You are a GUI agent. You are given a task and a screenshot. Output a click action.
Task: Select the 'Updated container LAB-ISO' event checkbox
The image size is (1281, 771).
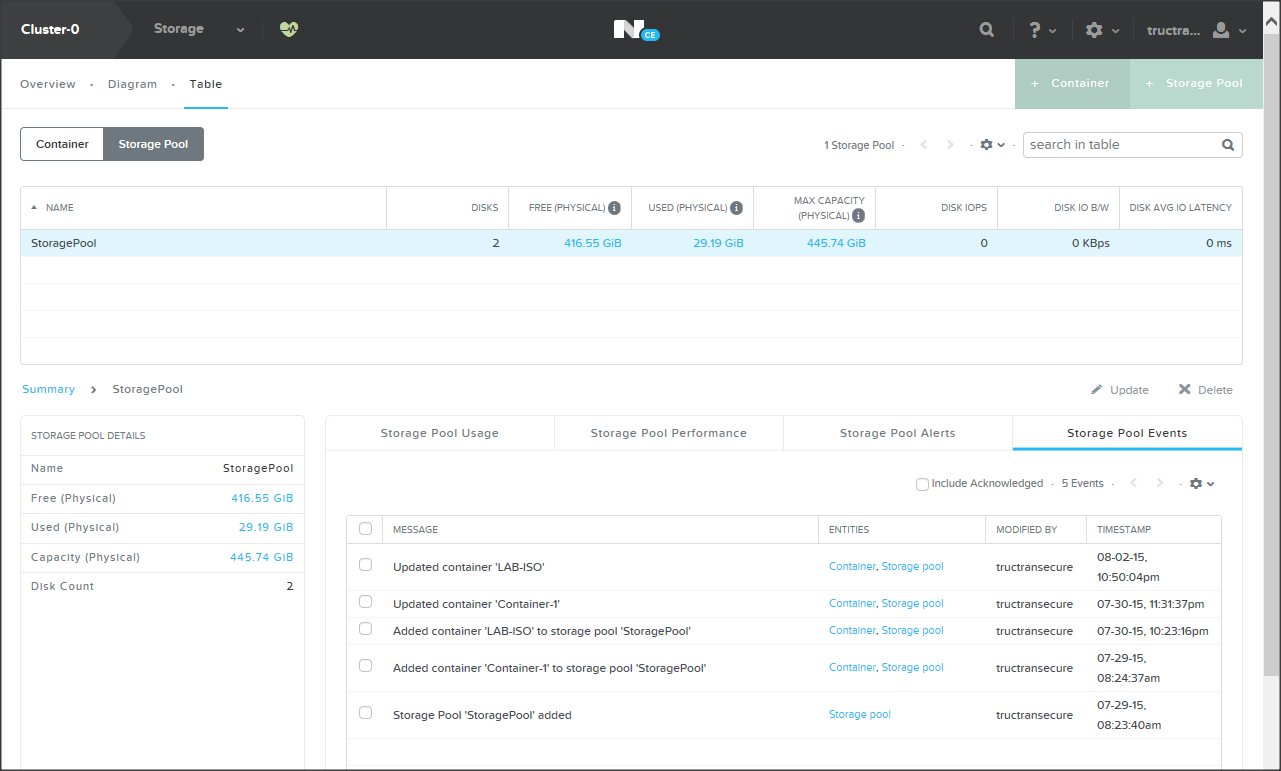[365, 565]
